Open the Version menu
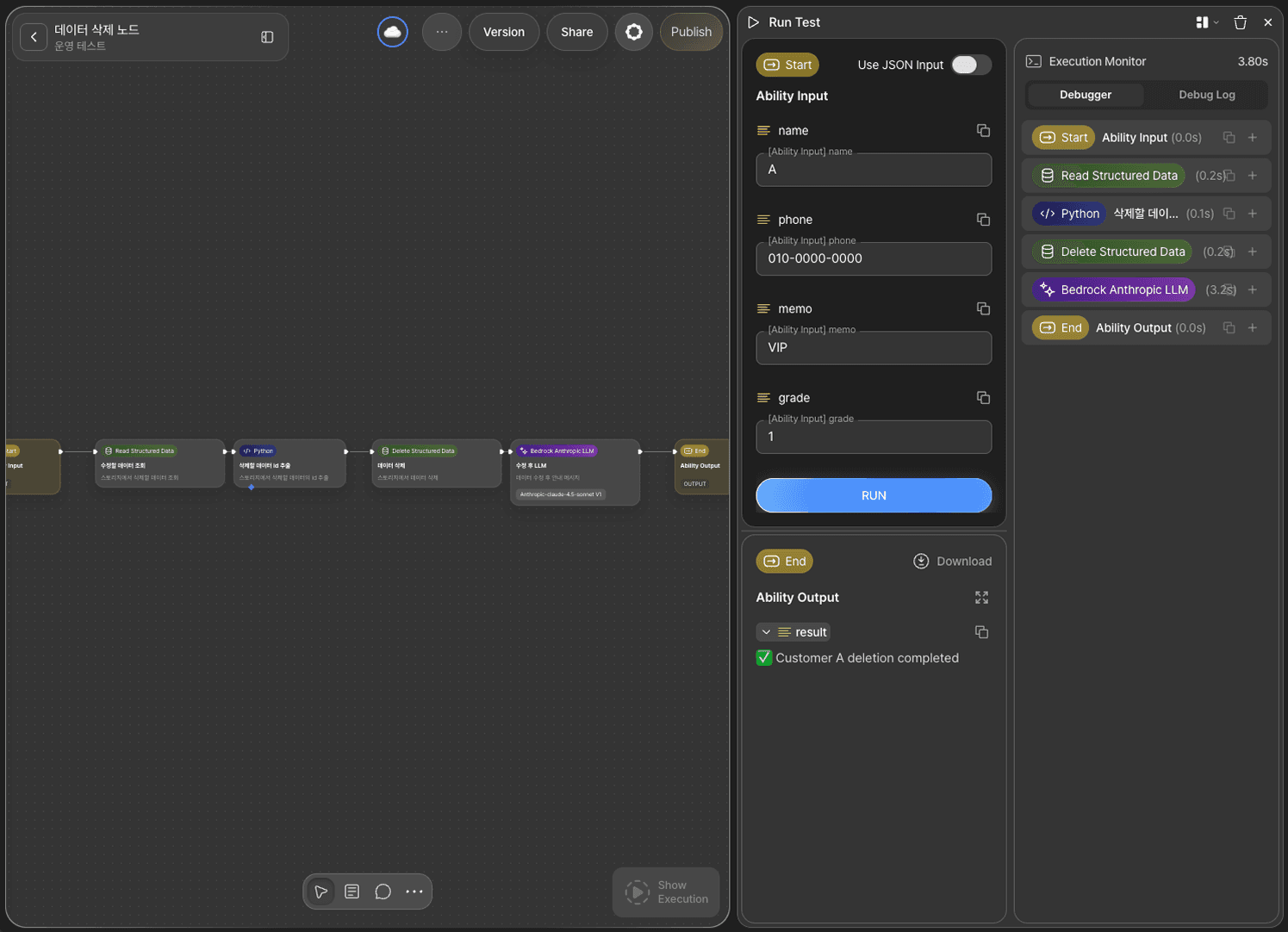This screenshot has width=1288, height=932. pyautogui.click(x=504, y=32)
